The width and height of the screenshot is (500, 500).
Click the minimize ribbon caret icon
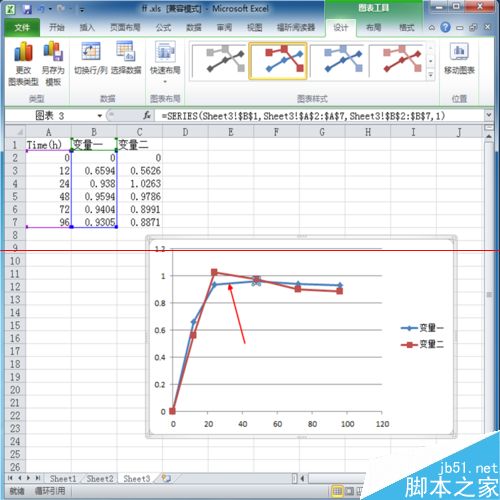tap(431, 28)
